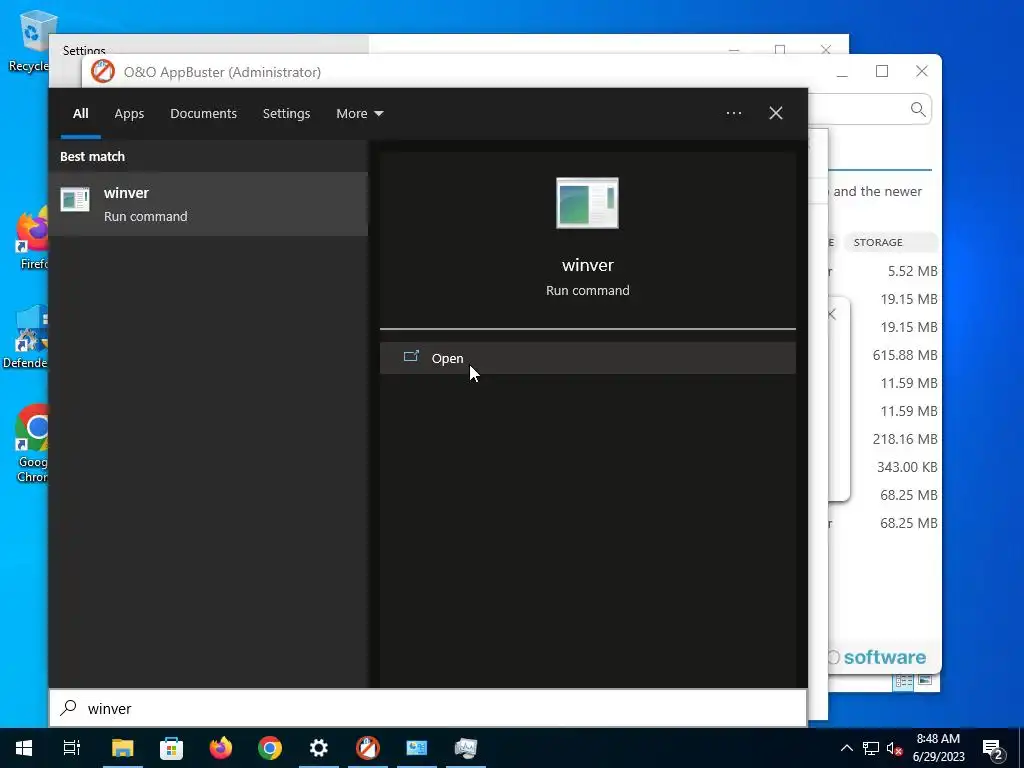Image resolution: width=1024 pixels, height=768 pixels.
Task: Expand the More search filter dropdown
Action: point(359,114)
